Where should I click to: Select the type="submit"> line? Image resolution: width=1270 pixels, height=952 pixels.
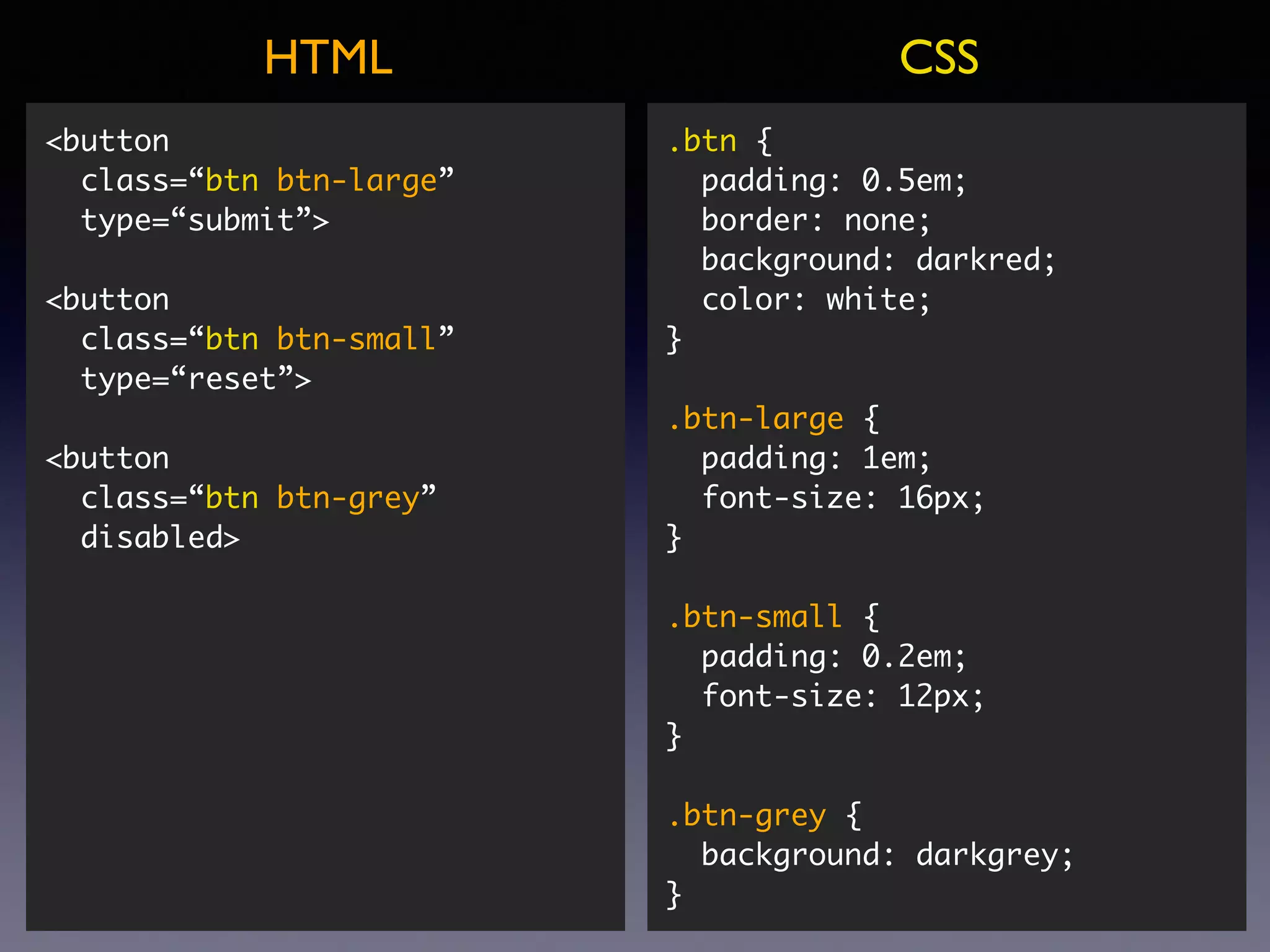point(205,221)
